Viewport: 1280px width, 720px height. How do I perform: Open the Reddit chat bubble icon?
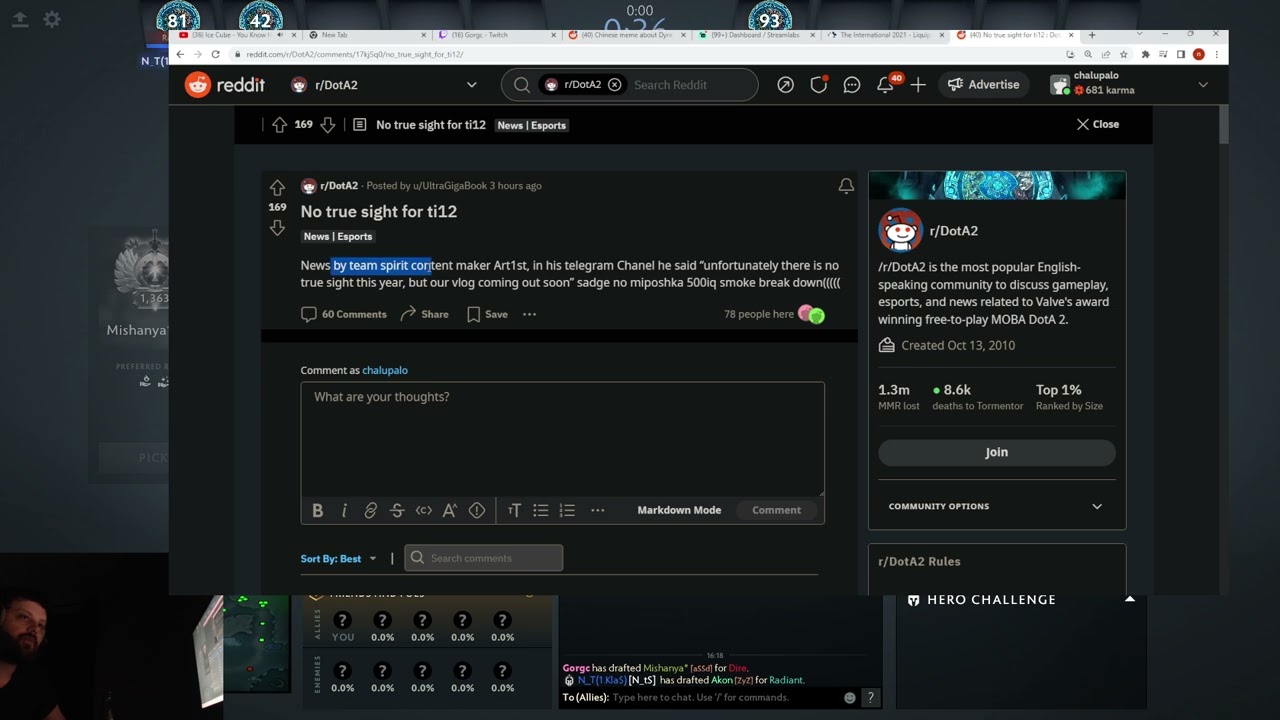[x=852, y=85]
